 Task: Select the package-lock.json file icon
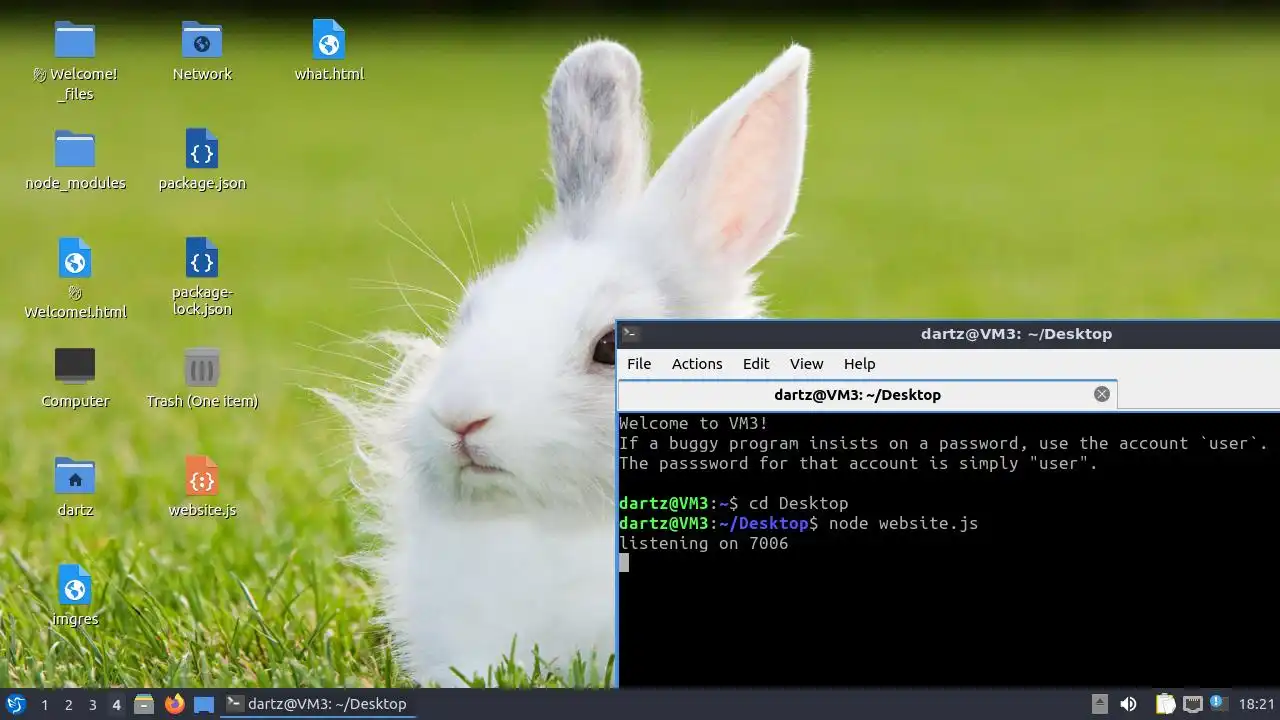tap(202, 258)
